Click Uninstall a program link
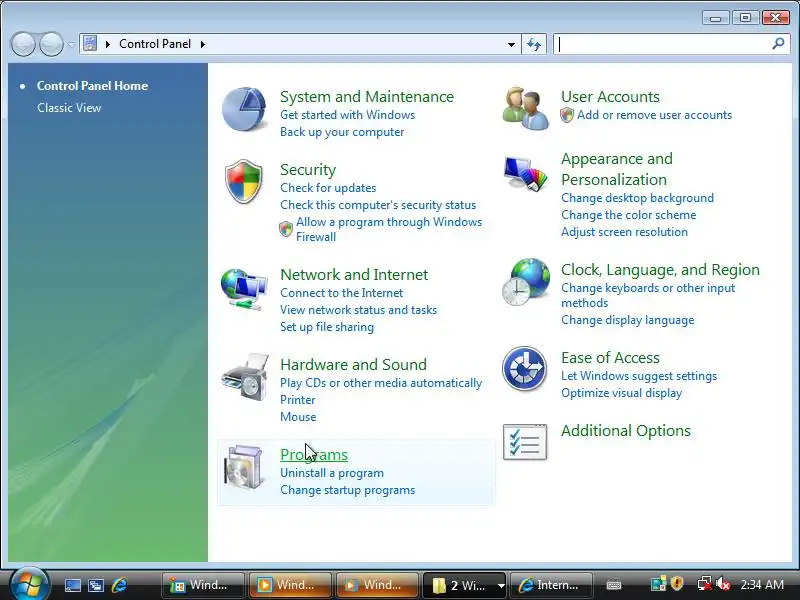The width and height of the screenshot is (800, 600). tap(332, 473)
